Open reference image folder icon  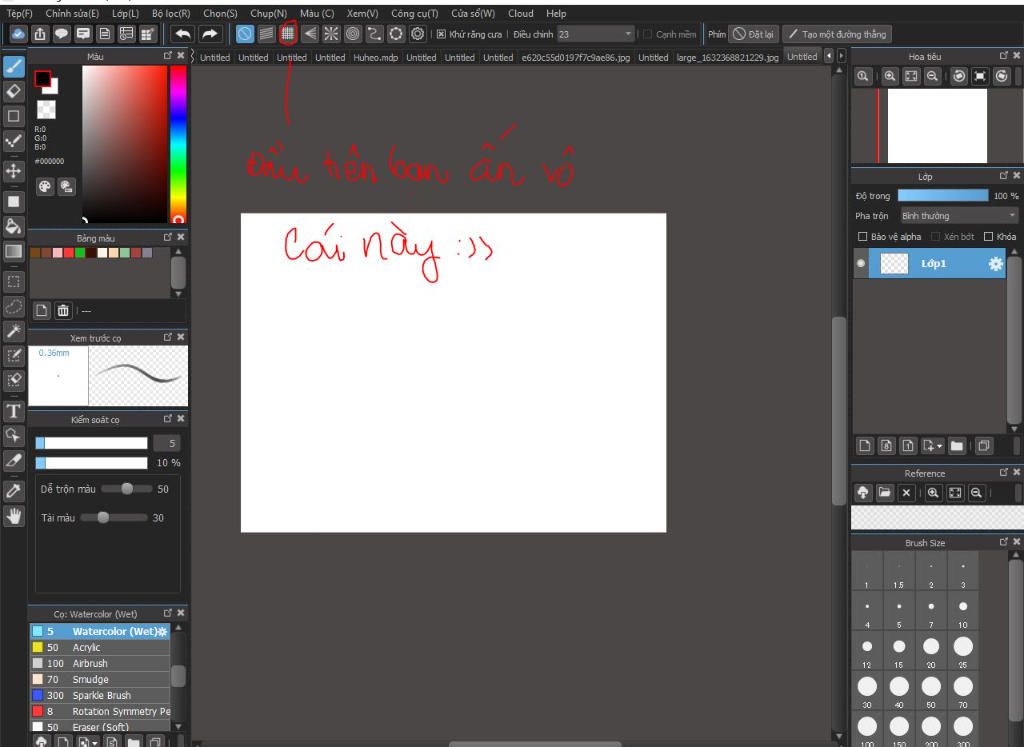coord(884,493)
